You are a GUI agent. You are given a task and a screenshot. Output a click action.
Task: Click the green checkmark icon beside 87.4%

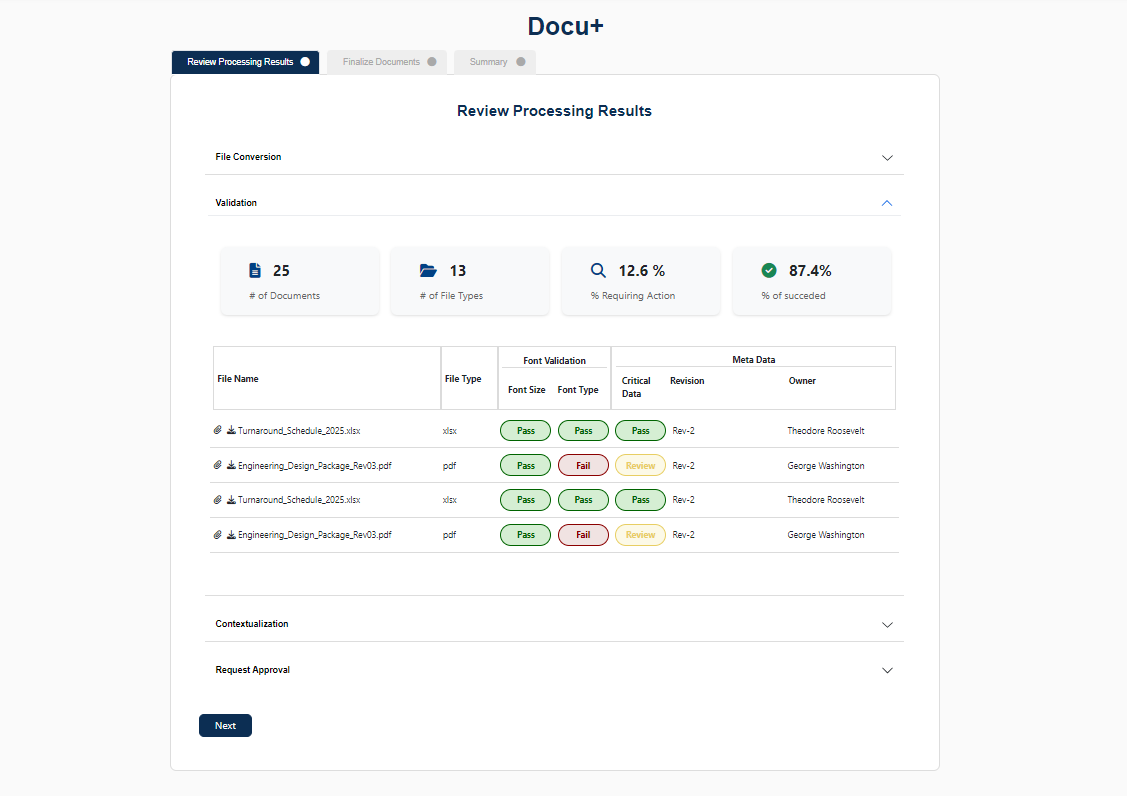tap(769, 270)
